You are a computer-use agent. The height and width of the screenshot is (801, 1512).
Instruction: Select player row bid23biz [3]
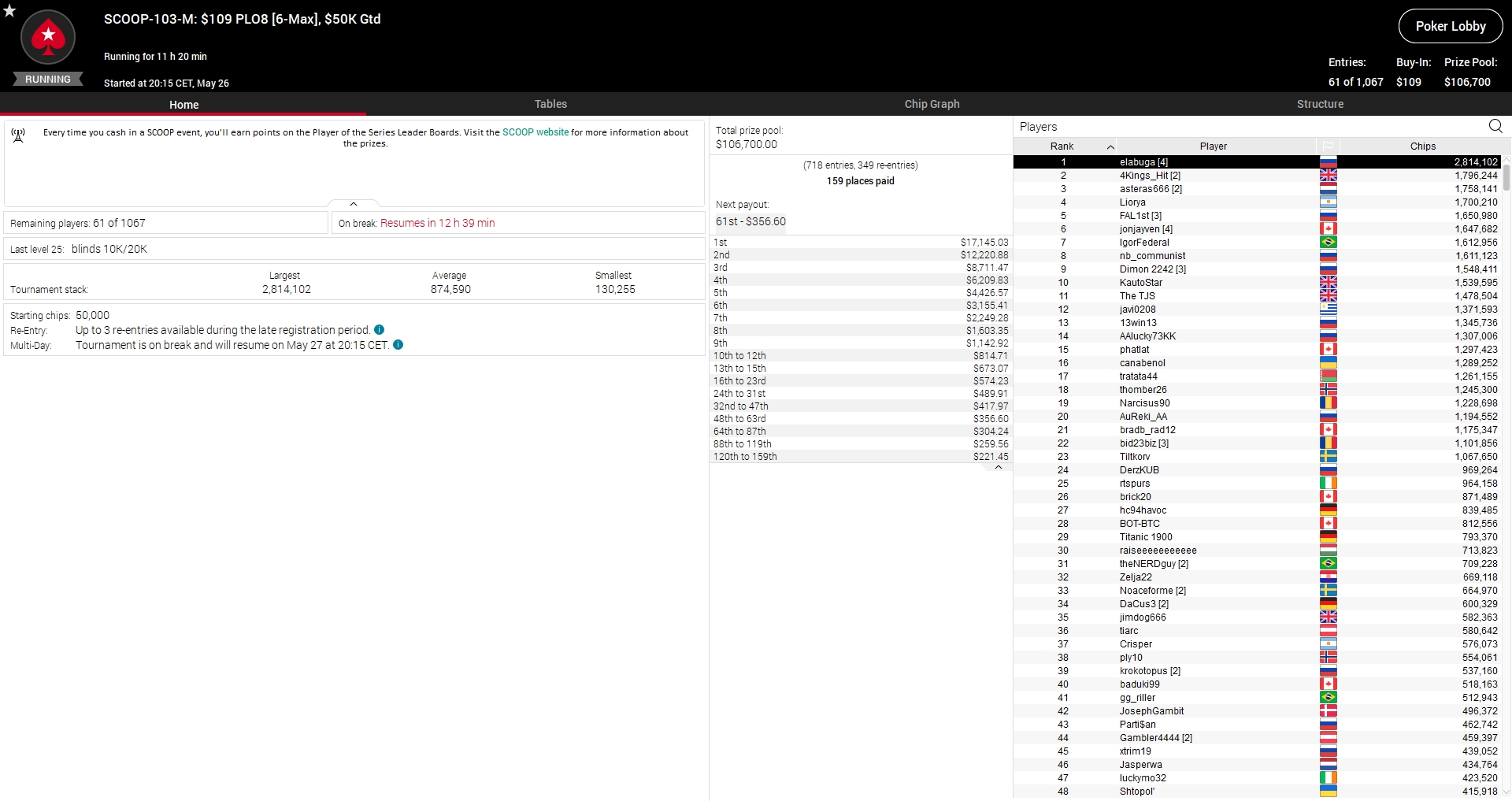coord(1258,443)
